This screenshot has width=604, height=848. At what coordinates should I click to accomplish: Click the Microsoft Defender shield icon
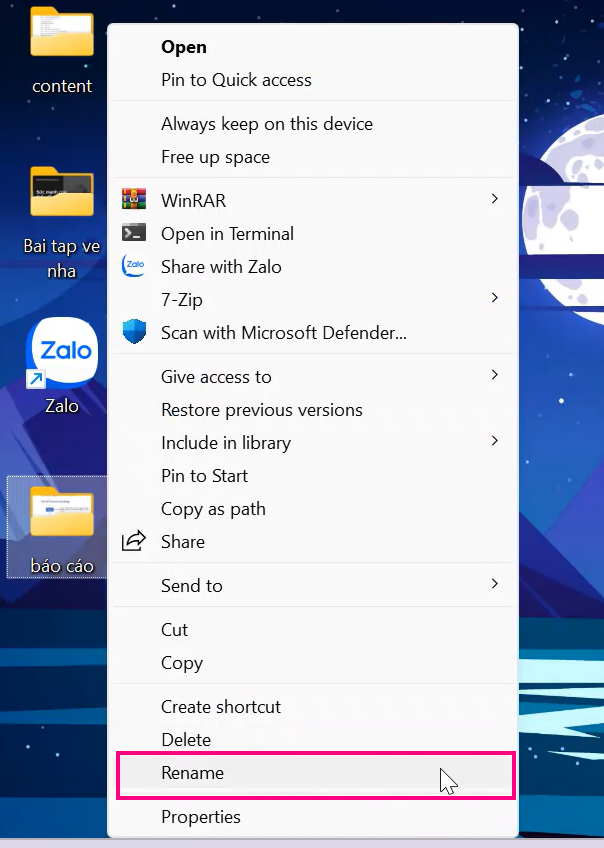[x=134, y=332]
